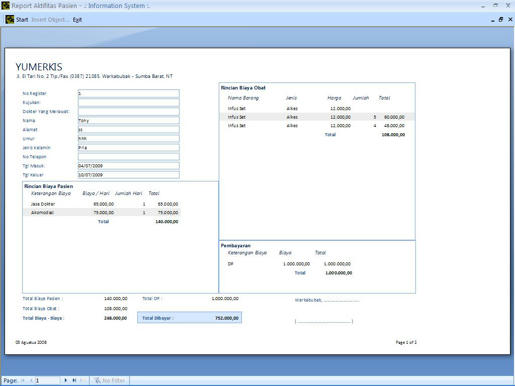Click the 1.000.000,00 total under Pembayaran
The height and width of the screenshot is (386, 515).
click(338, 273)
